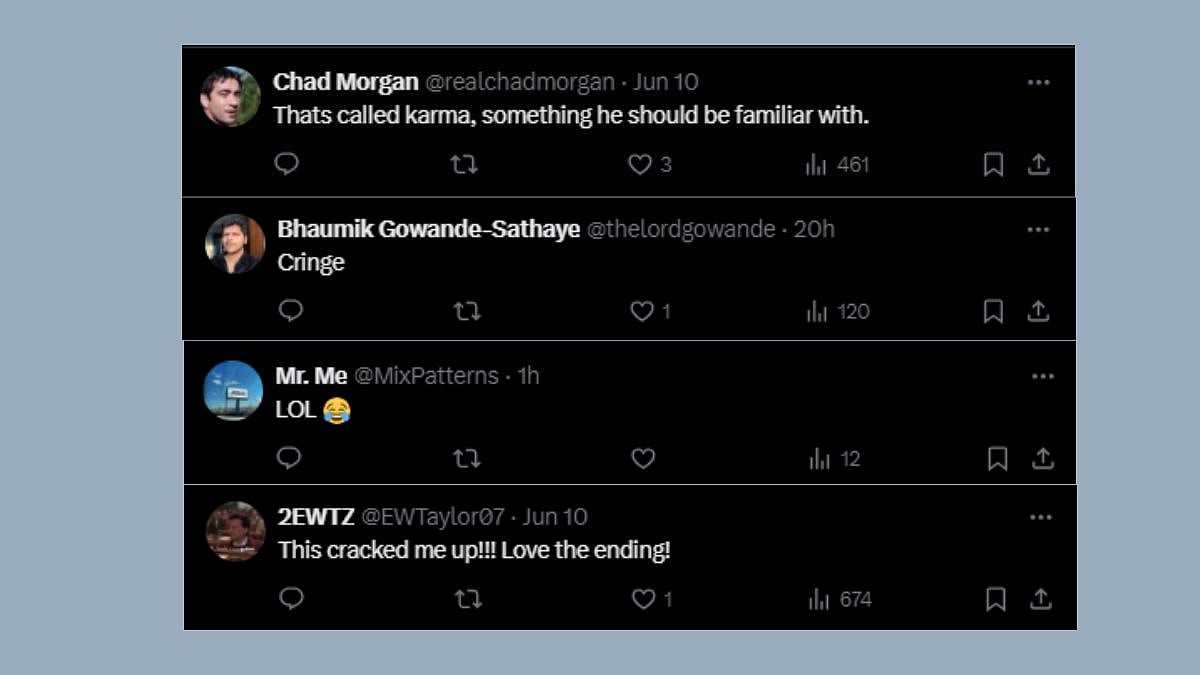Bookmark Mr. Me's LOL tweet
This screenshot has height=675, width=1200.
997,458
